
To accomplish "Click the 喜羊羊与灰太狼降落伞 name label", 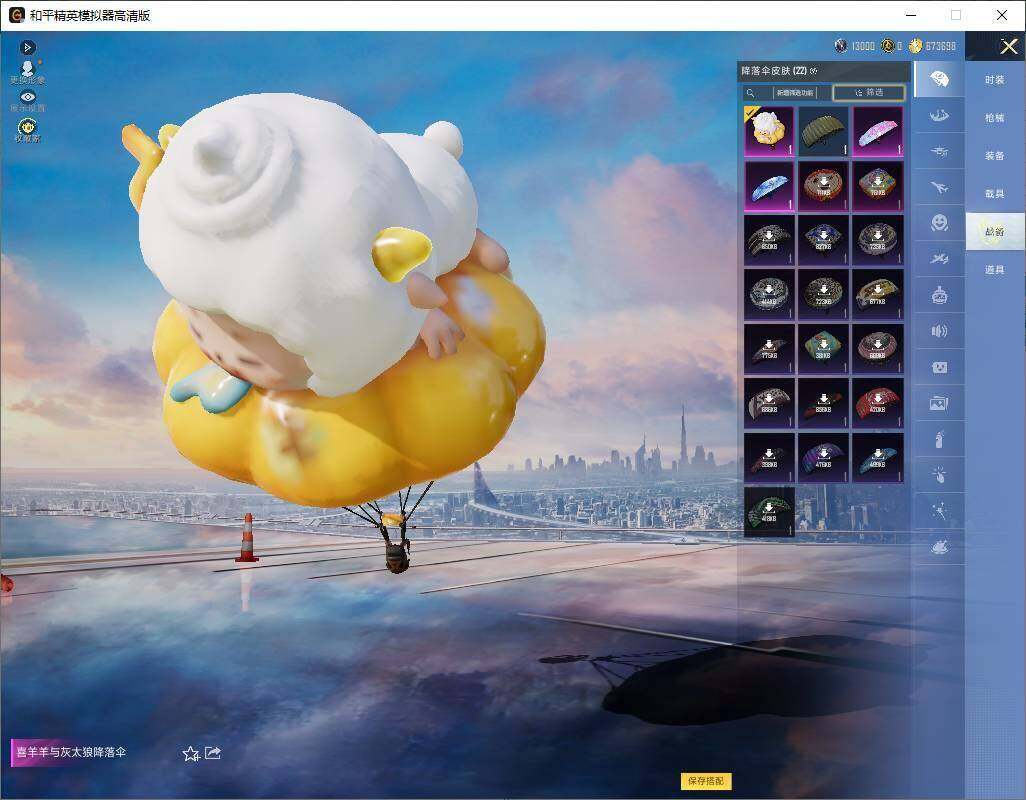I will (x=71, y=752).
